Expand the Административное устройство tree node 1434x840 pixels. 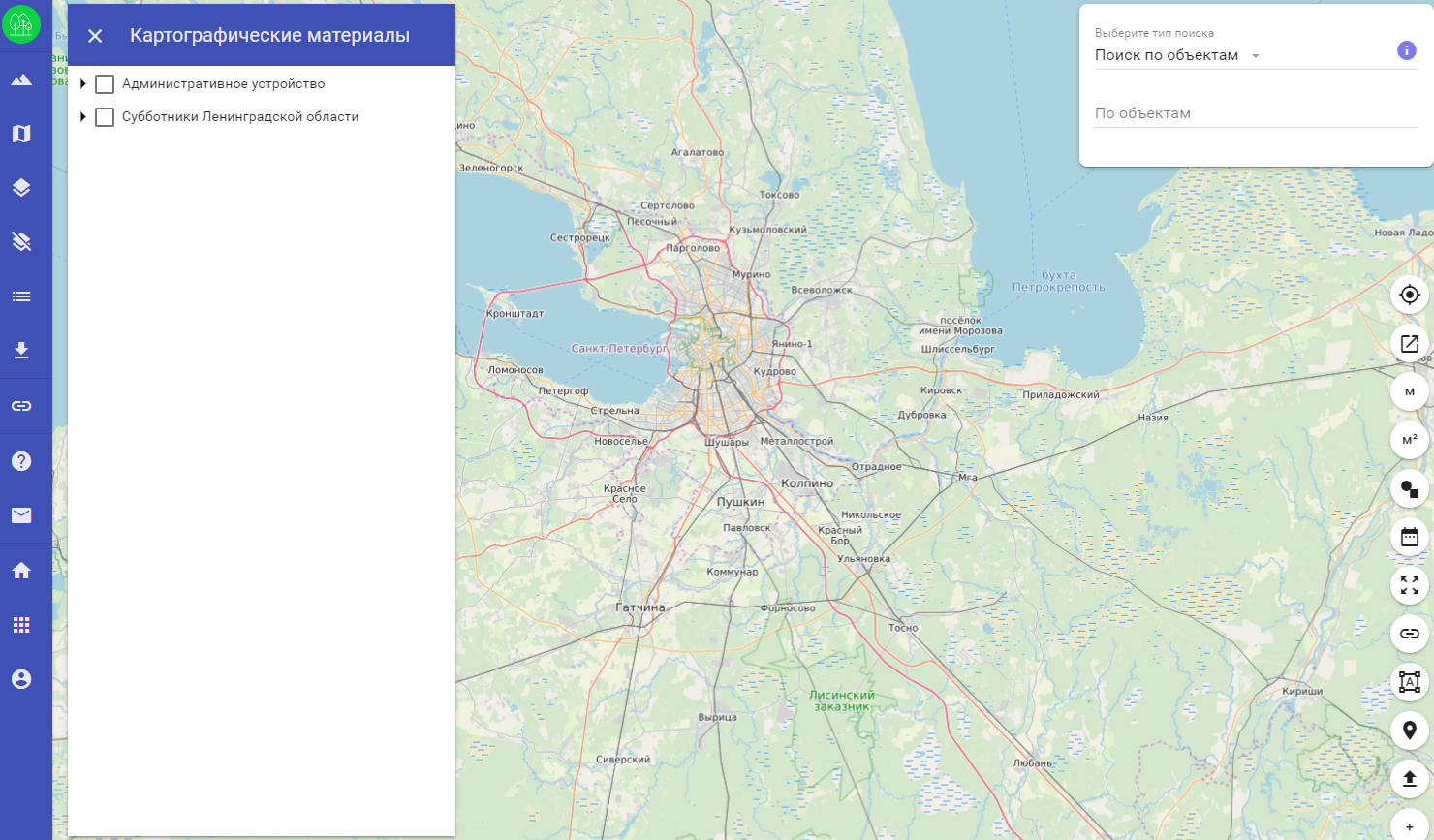[83, 84]
